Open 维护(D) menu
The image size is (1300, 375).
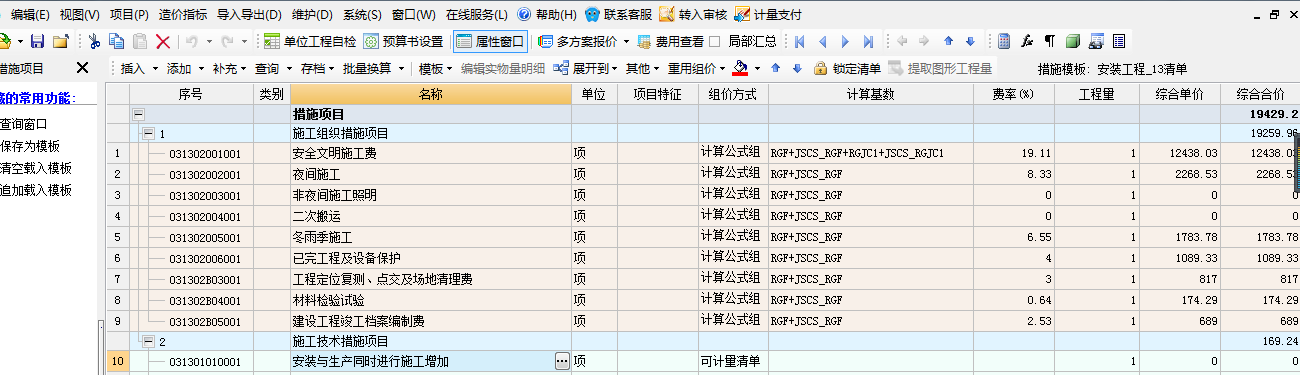pos(313,14)
